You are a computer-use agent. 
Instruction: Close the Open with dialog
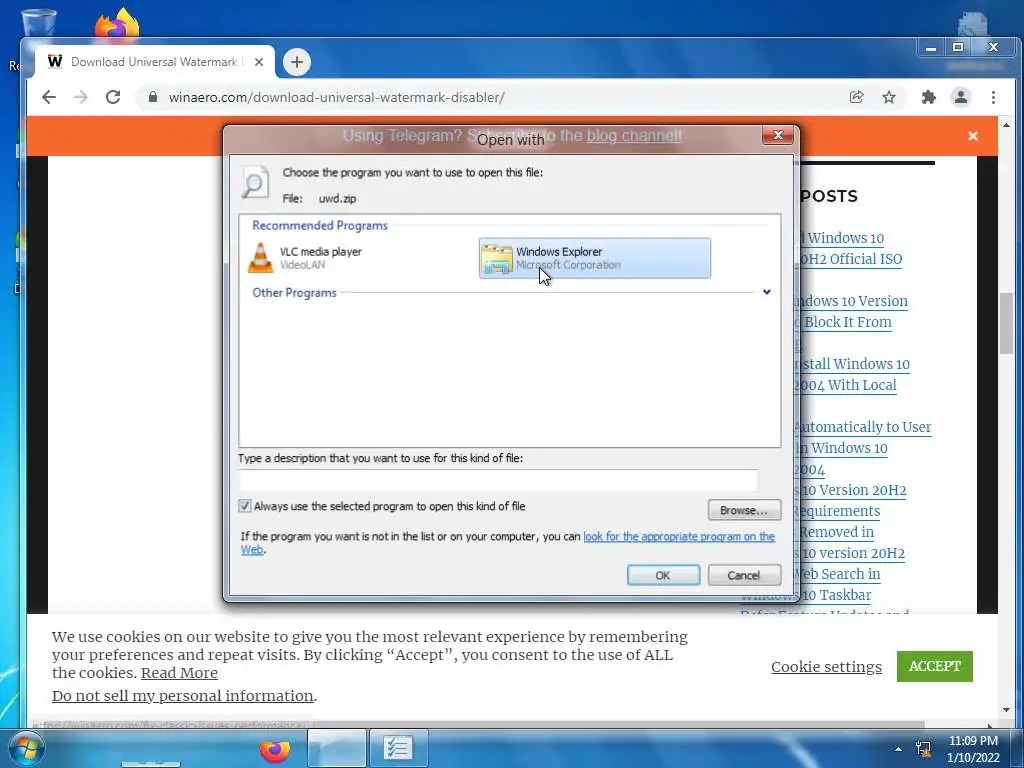pyautogui.click(x=777, y=135)
